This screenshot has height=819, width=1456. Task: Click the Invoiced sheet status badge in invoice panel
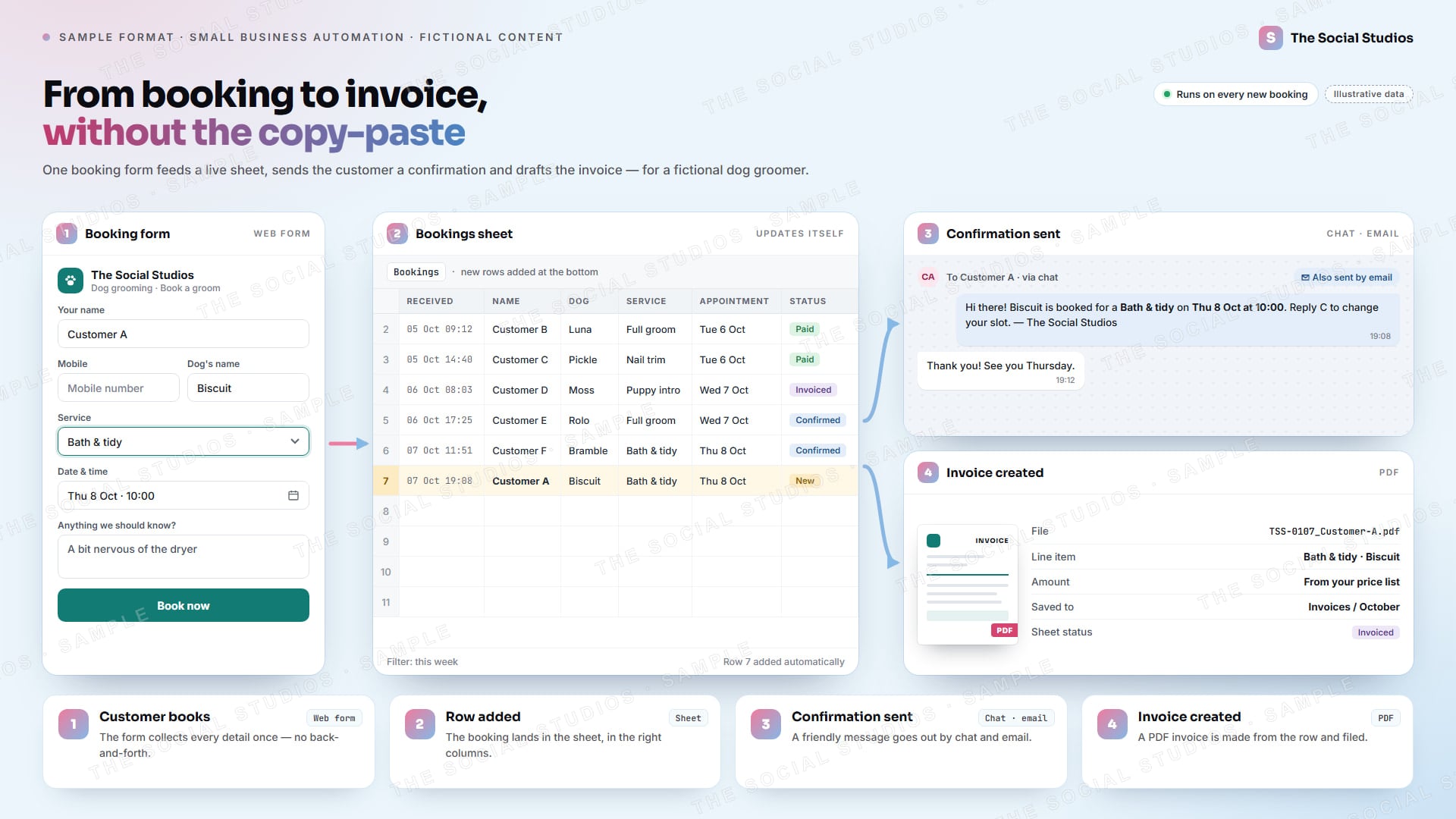point(1376,632)
